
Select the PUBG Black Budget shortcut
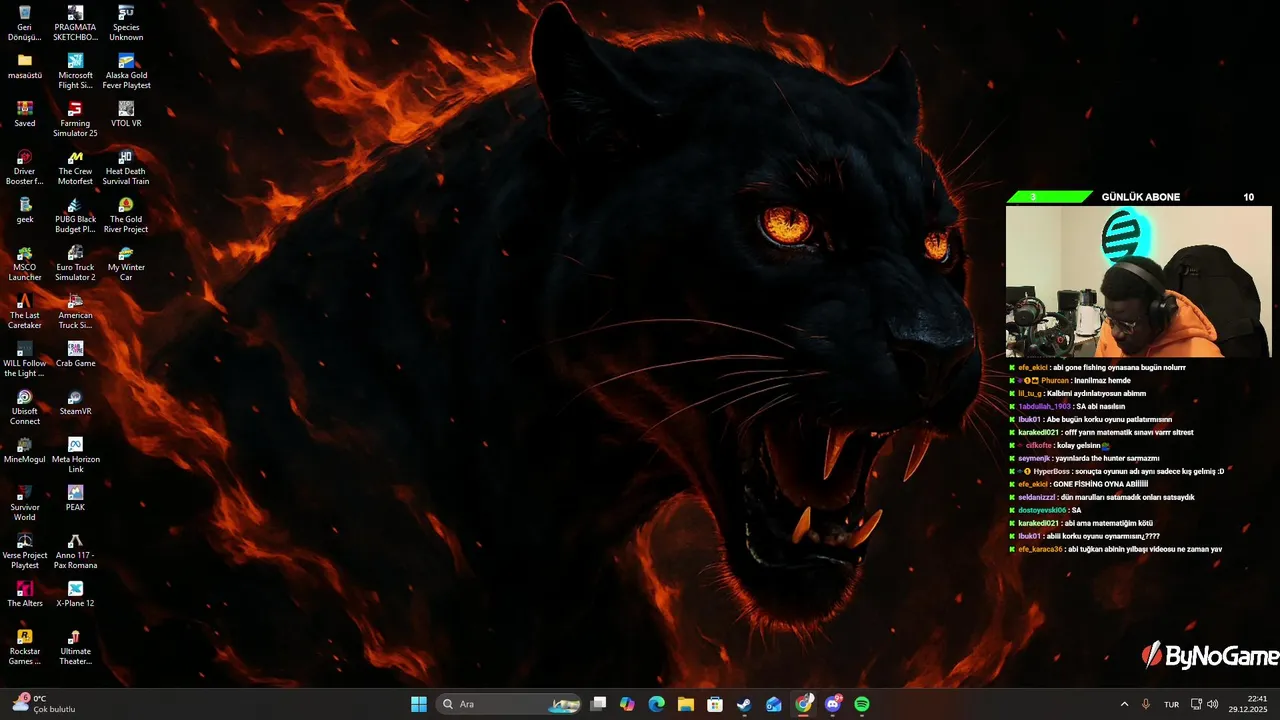click(x=75, y=215)
